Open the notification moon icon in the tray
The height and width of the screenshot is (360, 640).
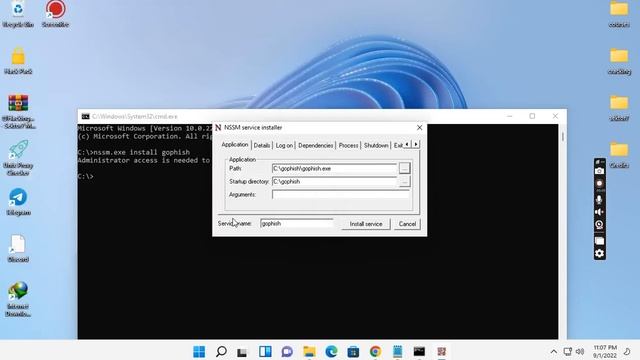click(x=627, y=351)
